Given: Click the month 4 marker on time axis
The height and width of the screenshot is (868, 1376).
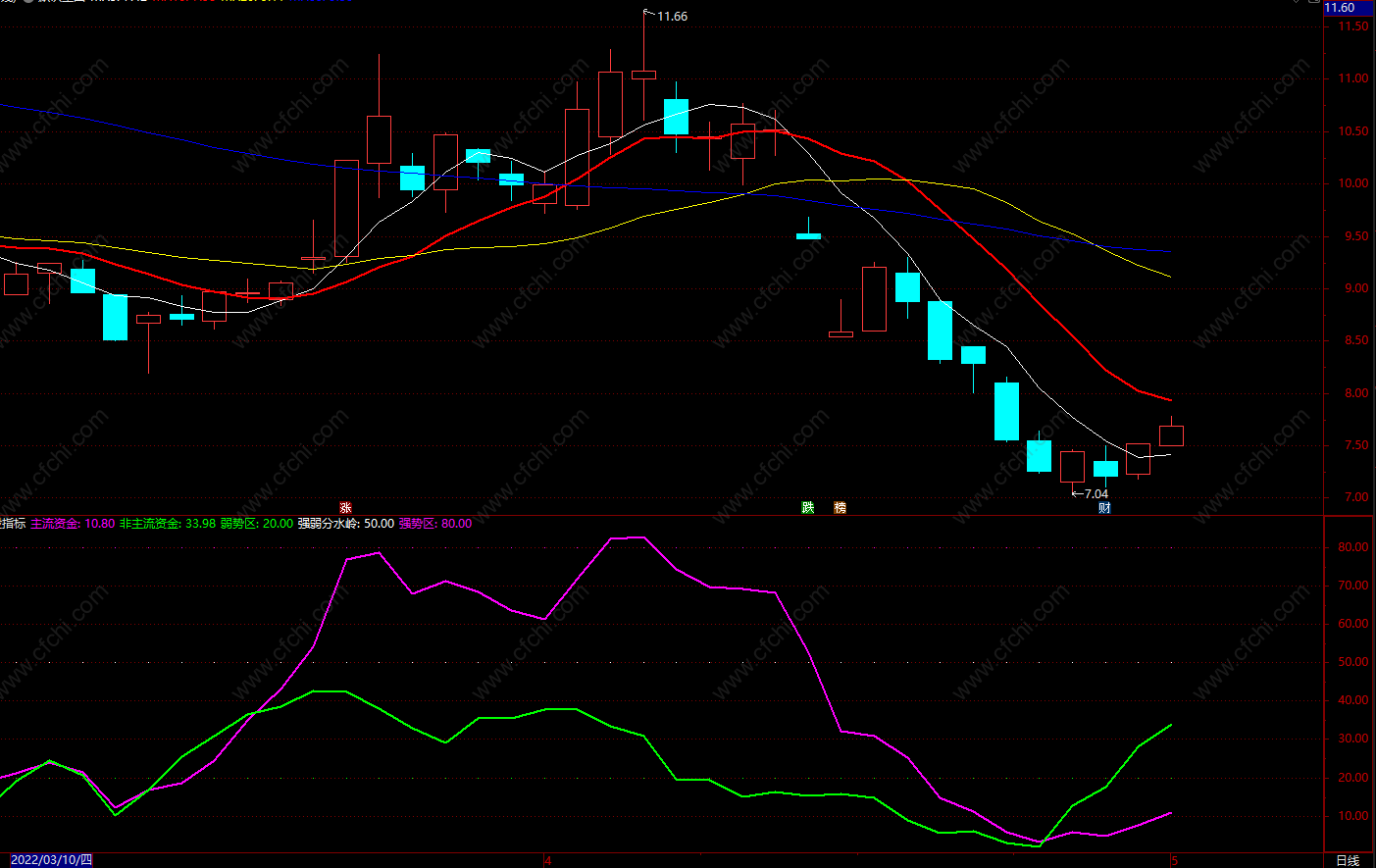Looking at the screenshot, I should 548,860.
